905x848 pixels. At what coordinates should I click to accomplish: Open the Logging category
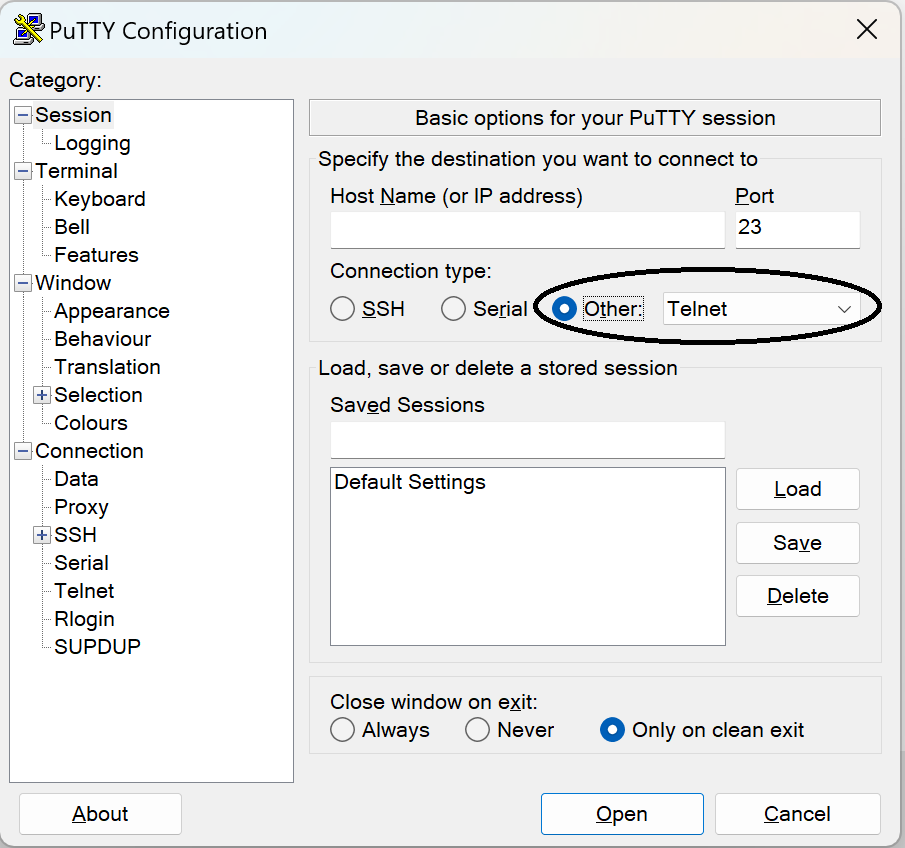(92, 143)
